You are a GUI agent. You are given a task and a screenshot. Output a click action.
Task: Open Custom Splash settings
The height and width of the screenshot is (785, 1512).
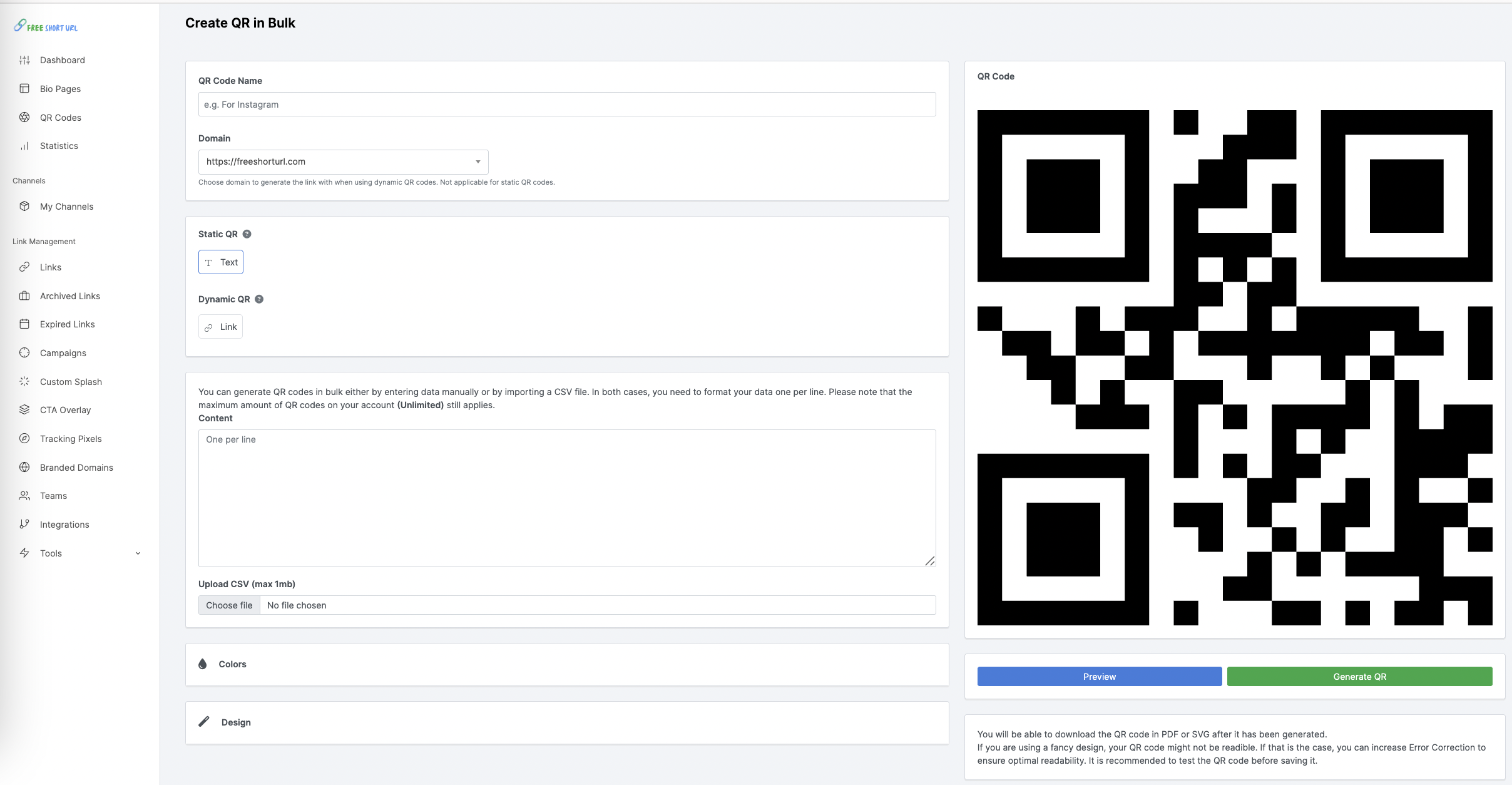click(71, 381)
